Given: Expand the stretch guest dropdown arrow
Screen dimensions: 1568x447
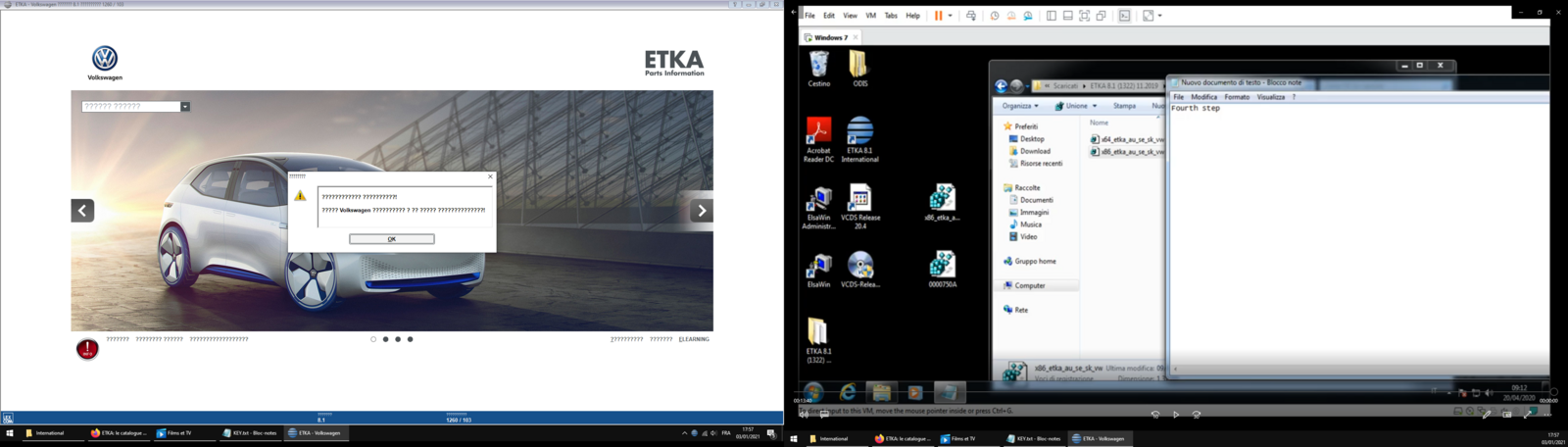Looking at the screenshot, I should coord(1160,16).
